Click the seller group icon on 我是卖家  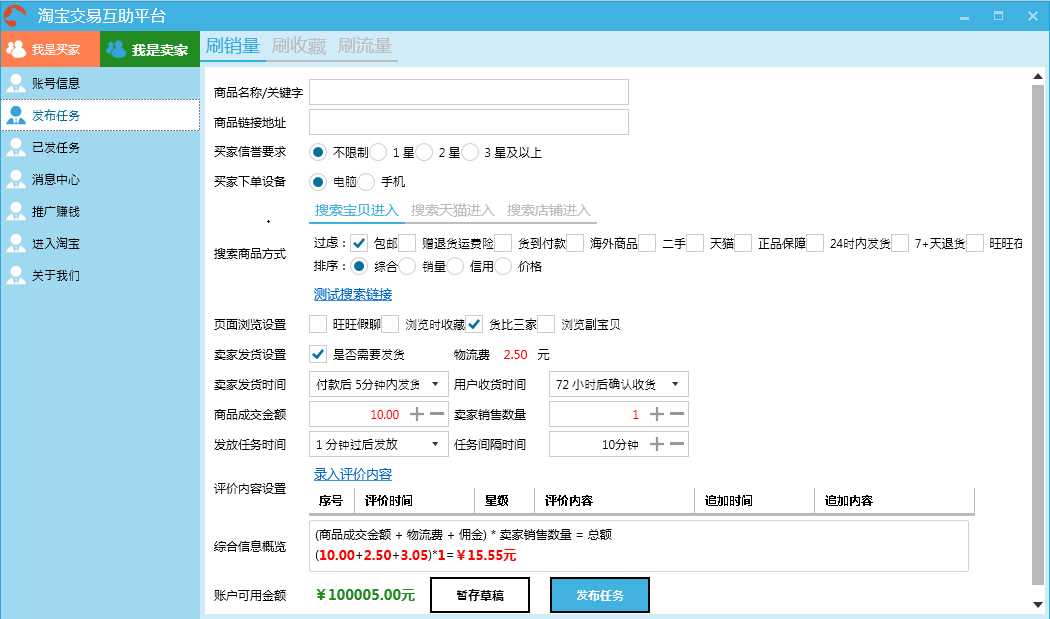pos(116,49)
